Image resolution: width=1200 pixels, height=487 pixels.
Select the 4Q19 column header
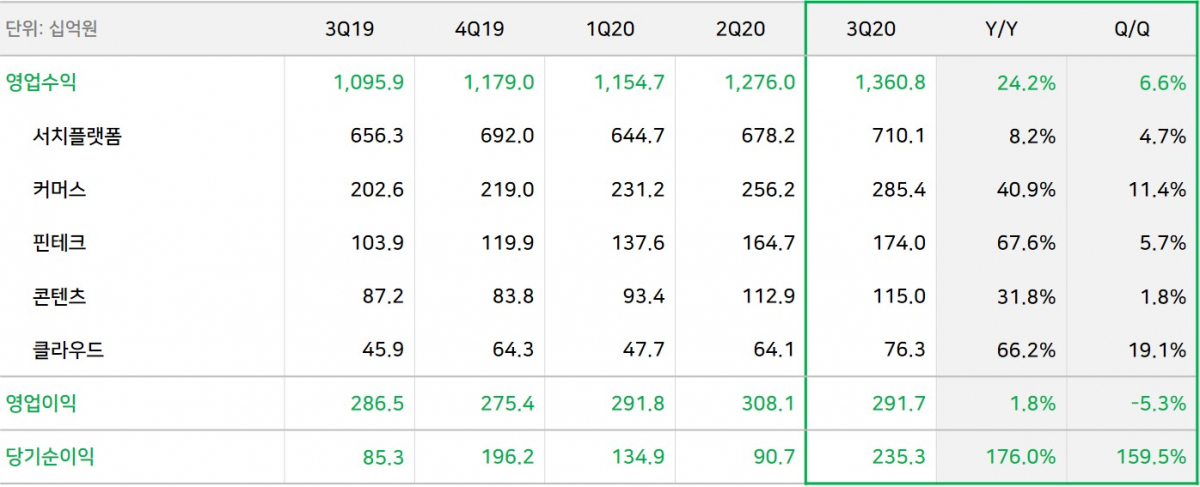(479, 29)
